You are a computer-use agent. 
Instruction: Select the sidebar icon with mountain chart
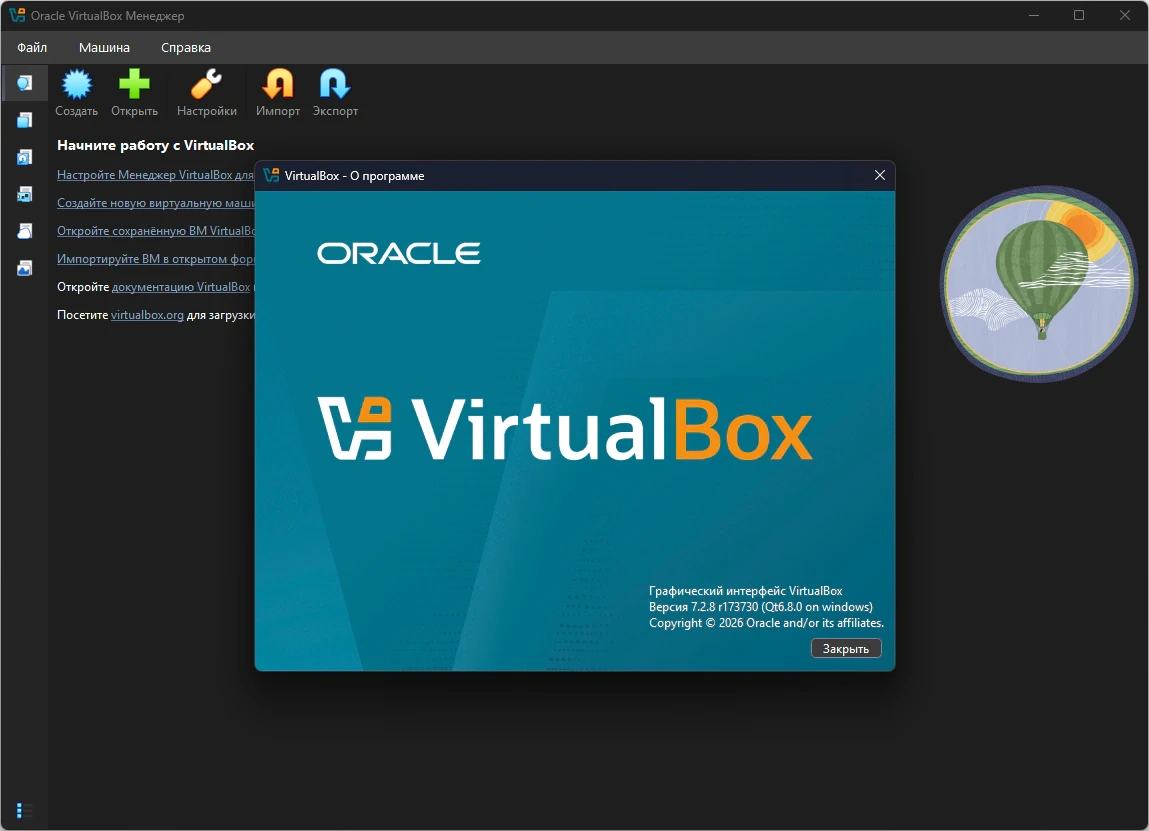click(25, 268)
